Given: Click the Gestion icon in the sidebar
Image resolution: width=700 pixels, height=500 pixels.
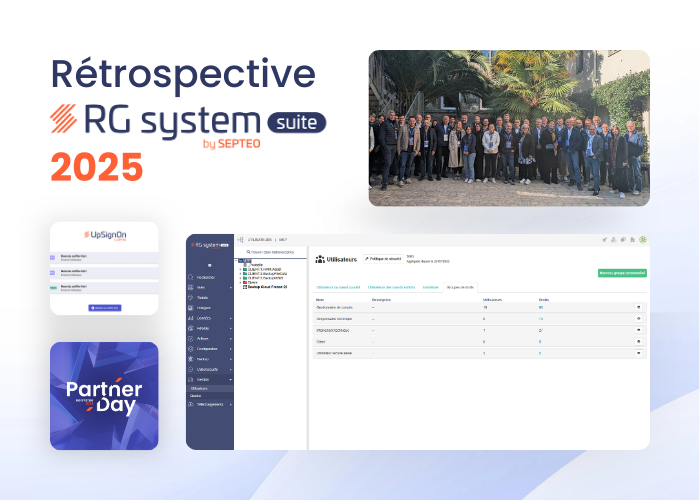Looking at the screenshot, I should [191, 379].
